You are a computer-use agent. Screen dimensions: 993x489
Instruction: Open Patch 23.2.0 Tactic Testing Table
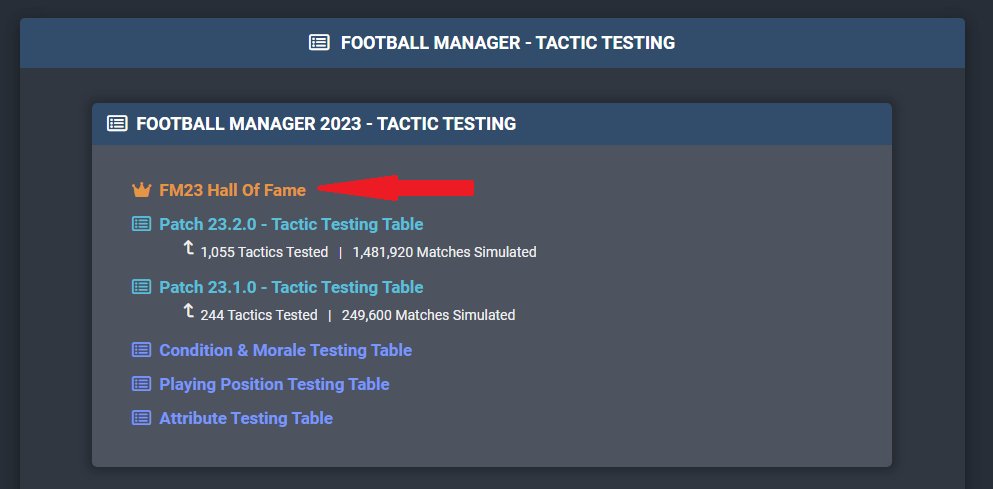291,224
